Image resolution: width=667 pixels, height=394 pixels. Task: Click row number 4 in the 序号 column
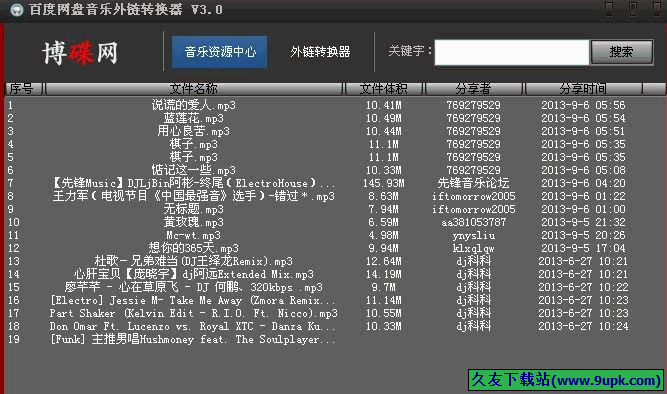click(x=11, y=144)
